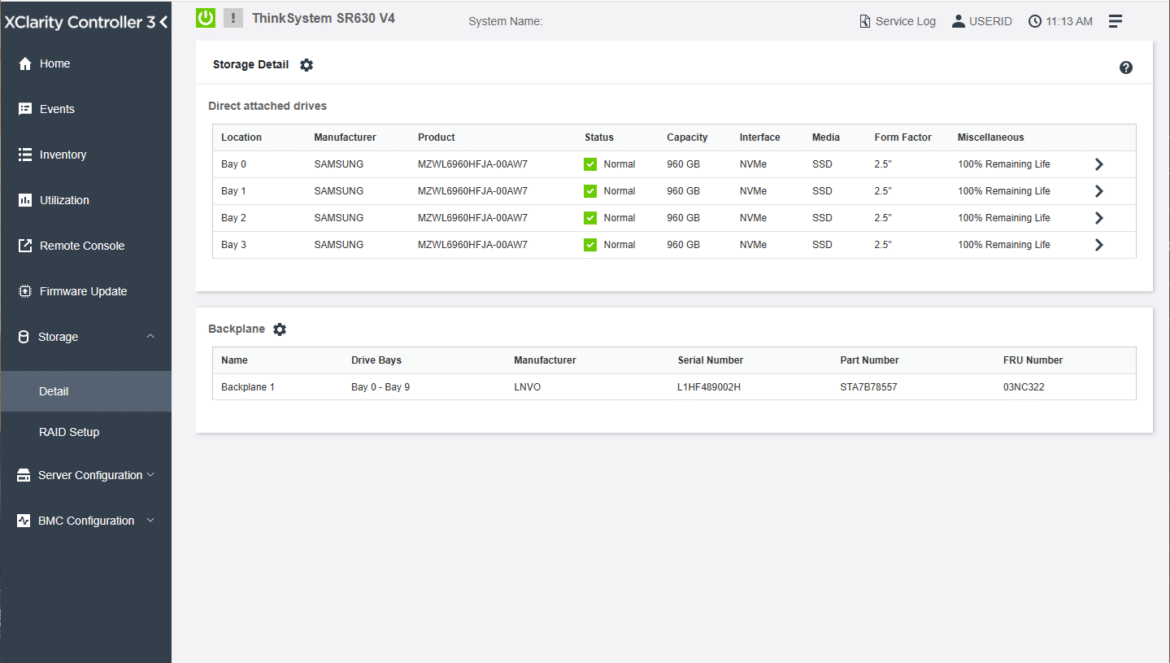Click the ThinkSystem SR630 V4 title
The image size is (1170, 663).
tap(323, 18)
